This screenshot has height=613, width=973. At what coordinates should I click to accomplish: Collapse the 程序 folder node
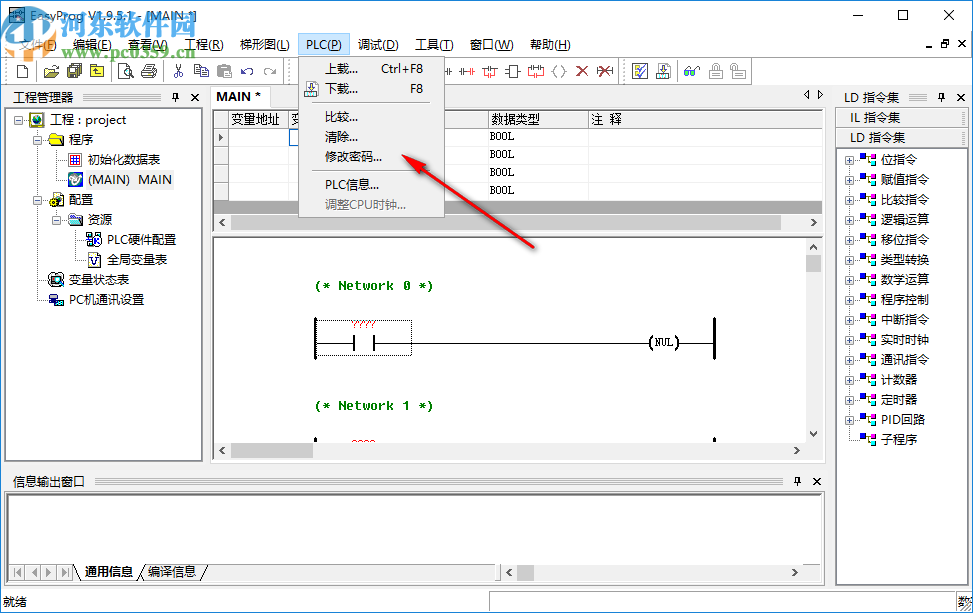pyautogui.click(x=37, y=140)
